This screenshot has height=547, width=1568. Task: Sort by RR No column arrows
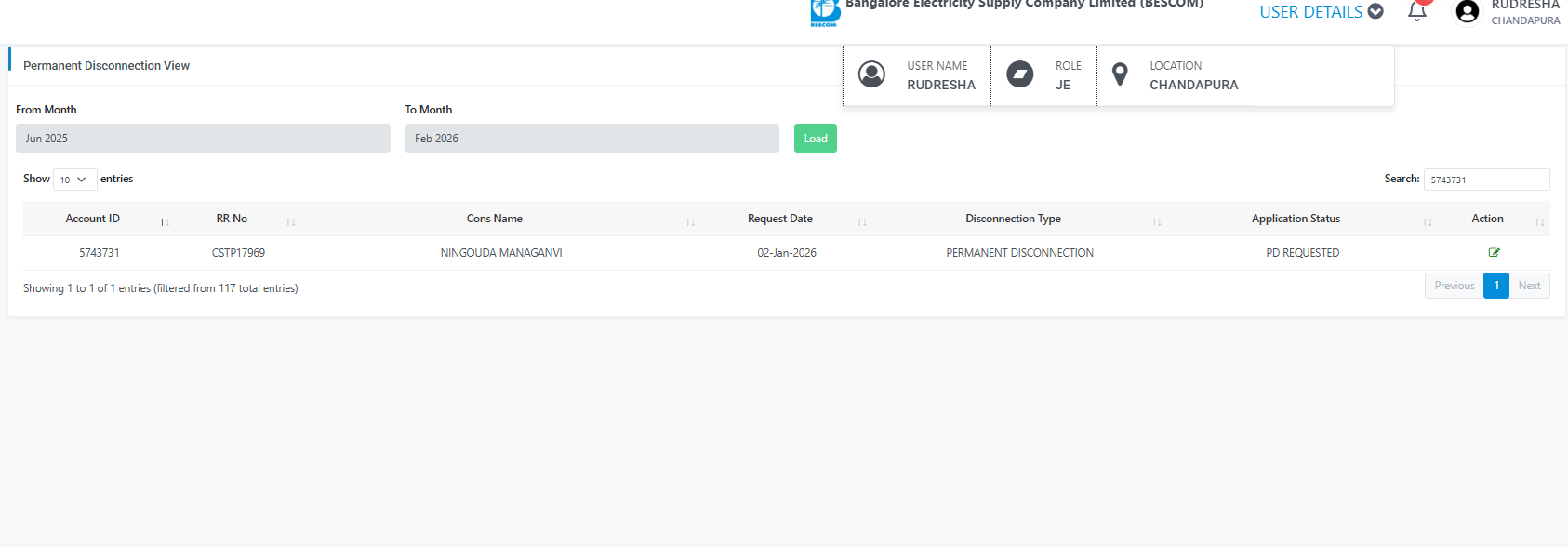pos(291,221)
